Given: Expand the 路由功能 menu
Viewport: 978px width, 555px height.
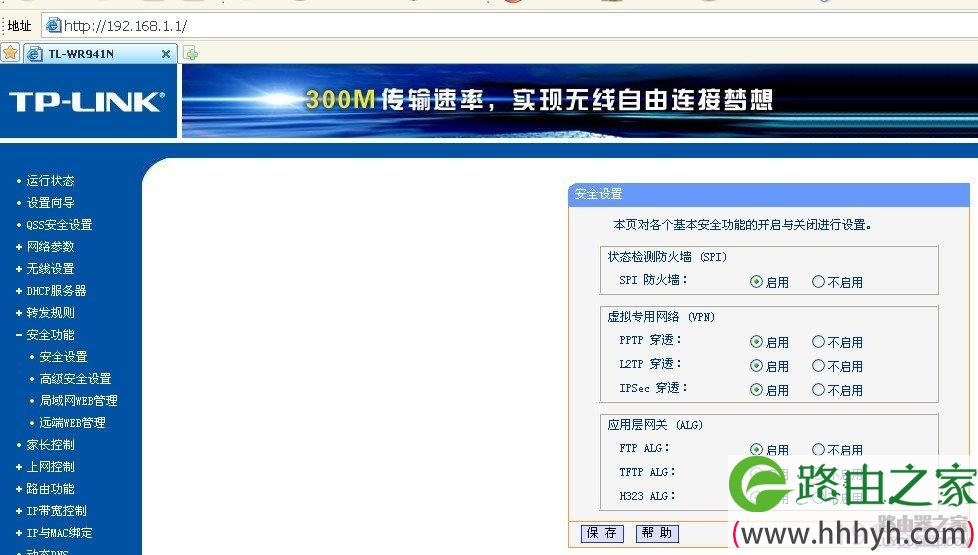Looking at the screenshot, I should [x=51, y=489].
